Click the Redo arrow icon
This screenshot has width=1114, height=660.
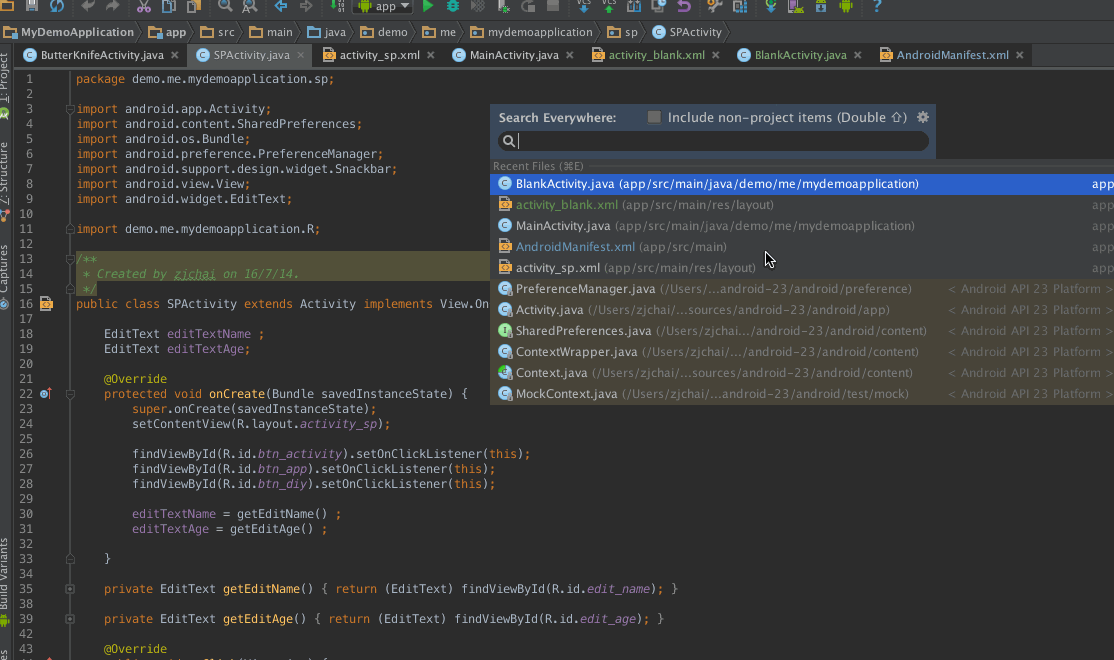pos(112,6)
